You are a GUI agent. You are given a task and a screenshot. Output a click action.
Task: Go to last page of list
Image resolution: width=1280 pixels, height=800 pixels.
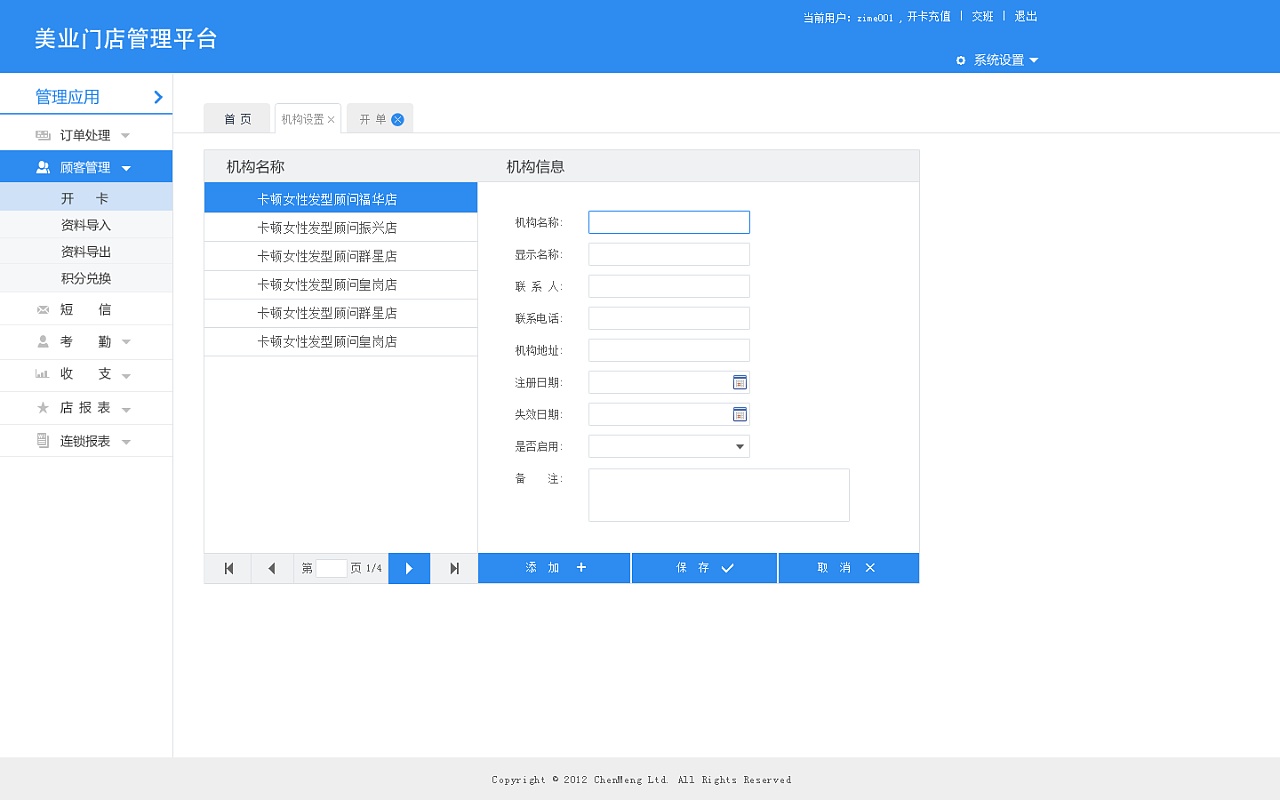coord(454,568)
